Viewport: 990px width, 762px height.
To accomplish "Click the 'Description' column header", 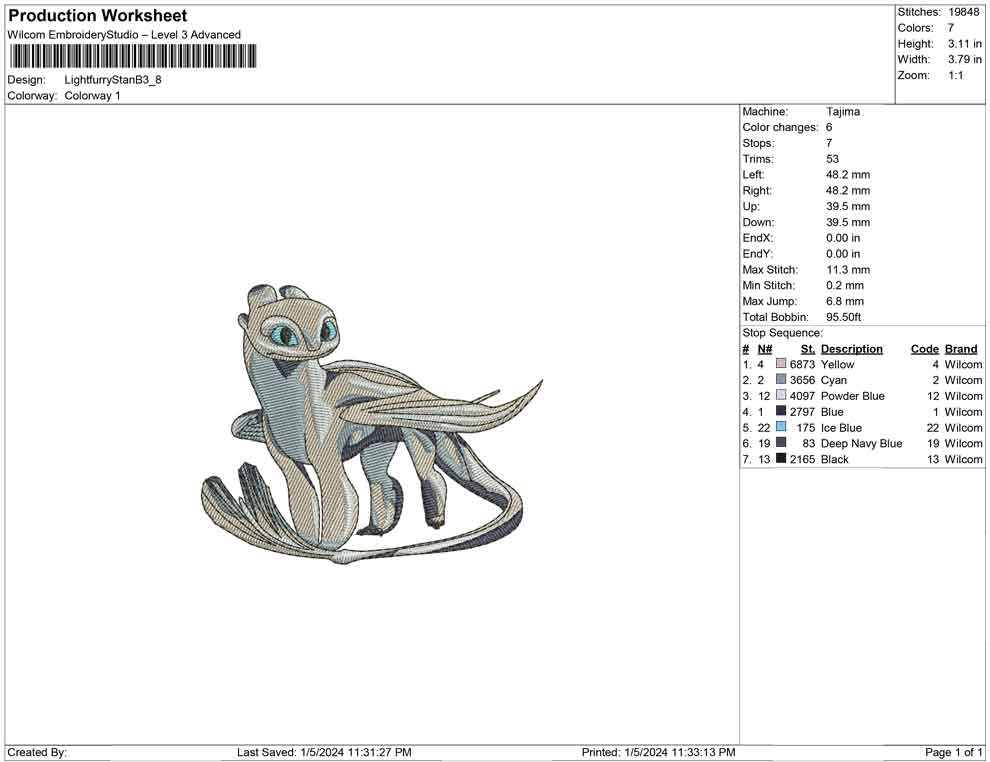I will click(852, 349).
